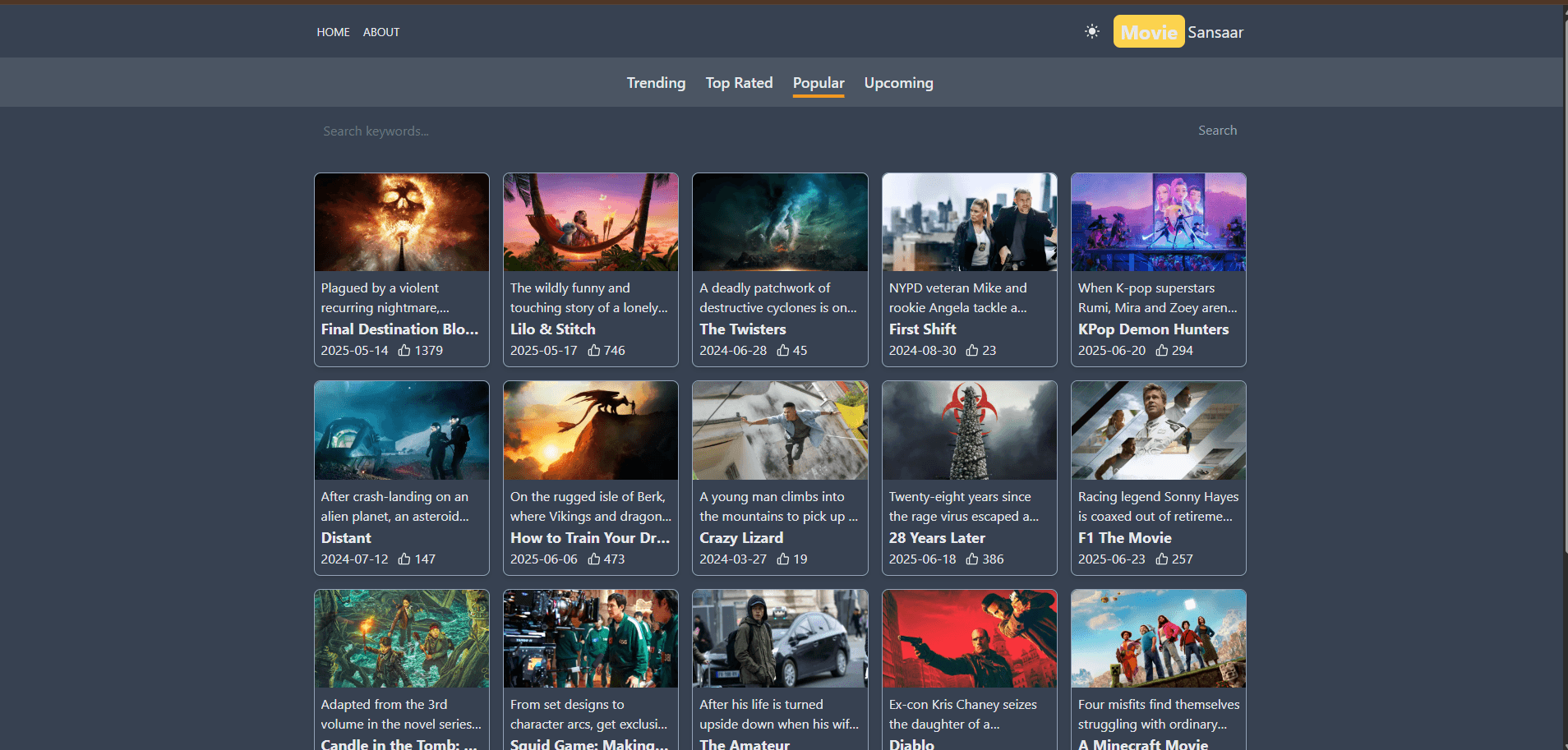Click the title 'Distant'
The width and height of the screenshot is (1568, 750).
tap(346, 538)
